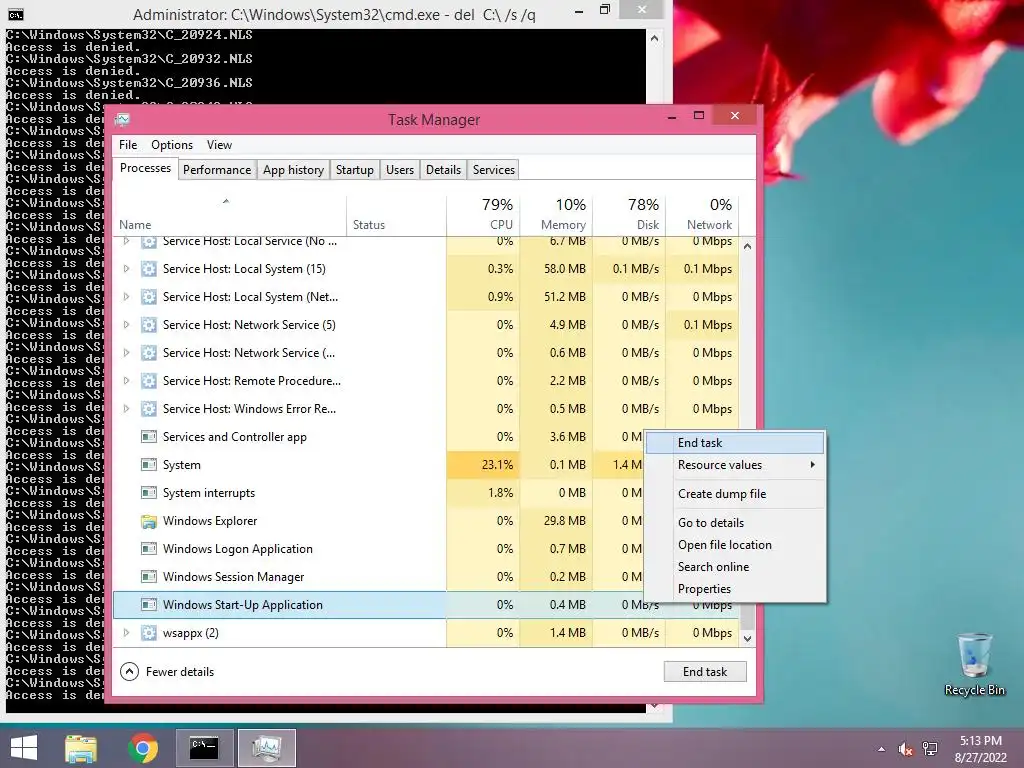Click the Service Host: Local System (Net... gear icon

(x=149, y=297)
